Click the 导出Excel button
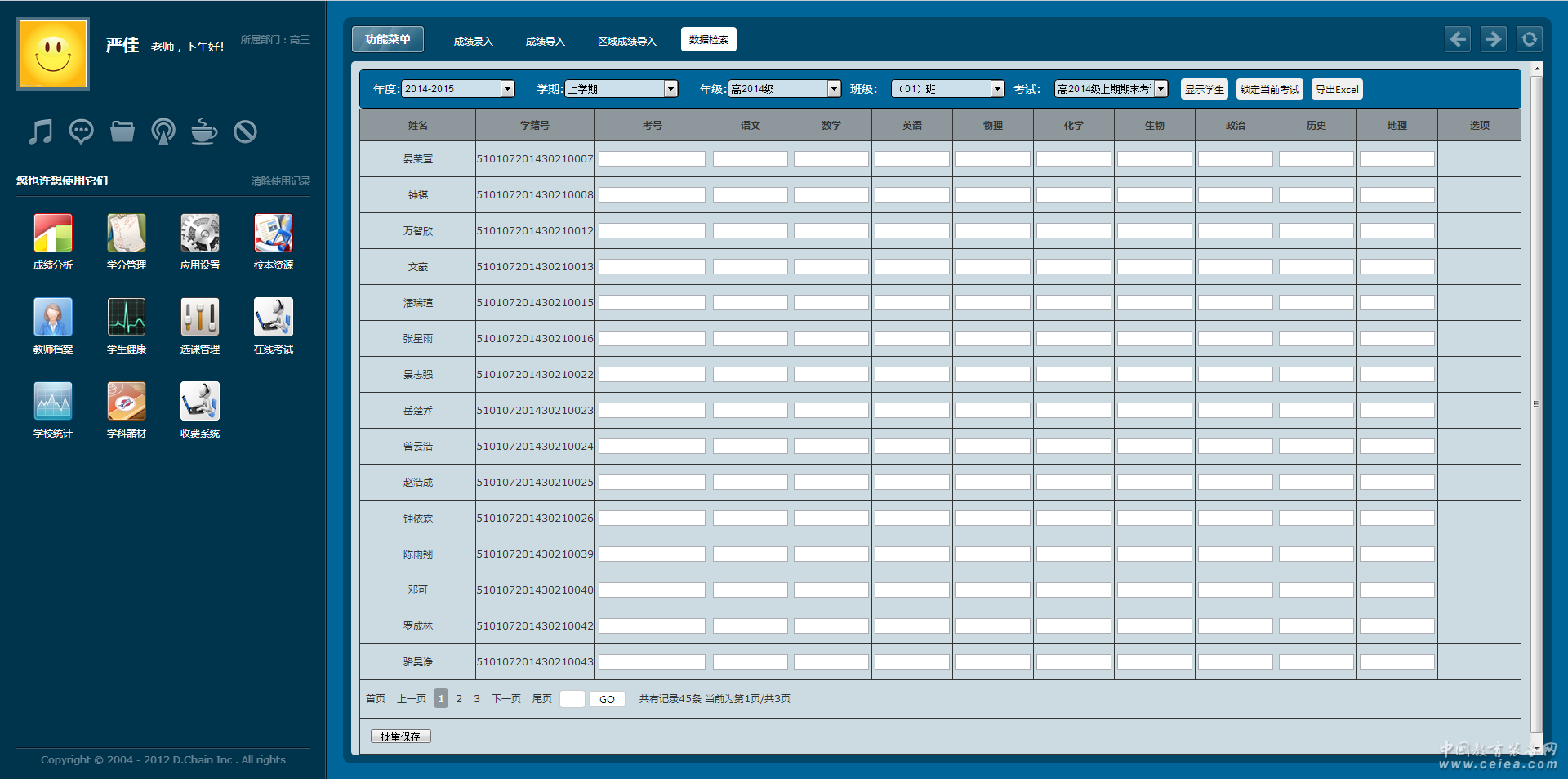 click(1337, 89)
